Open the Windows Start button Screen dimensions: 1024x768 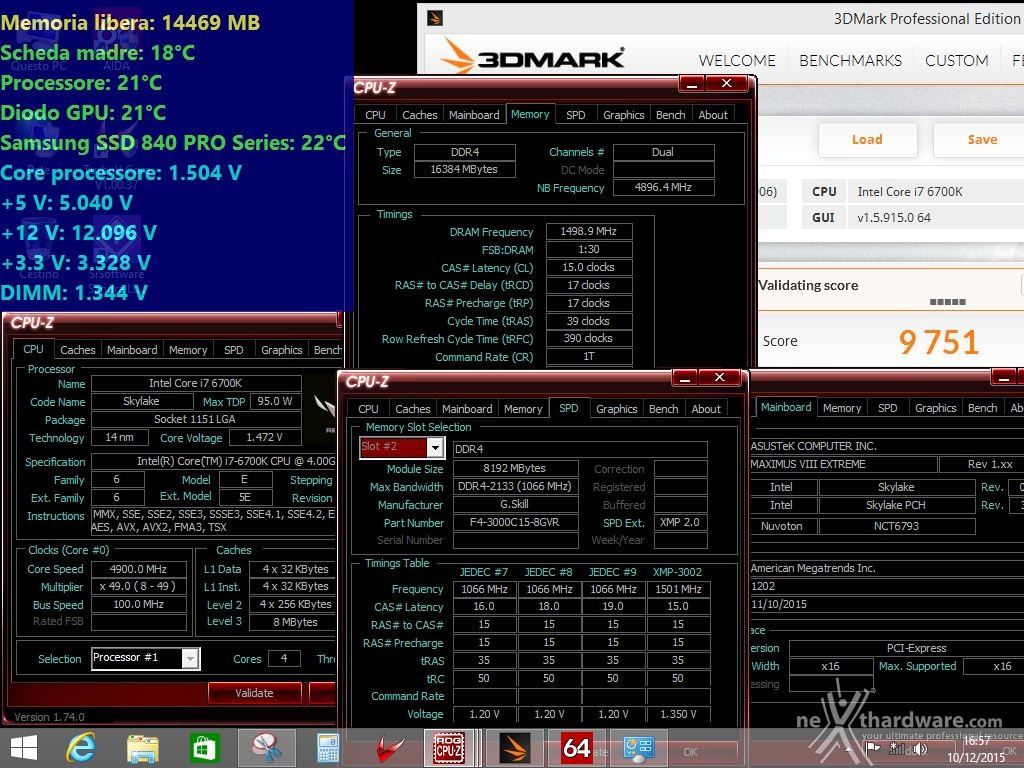24,748
